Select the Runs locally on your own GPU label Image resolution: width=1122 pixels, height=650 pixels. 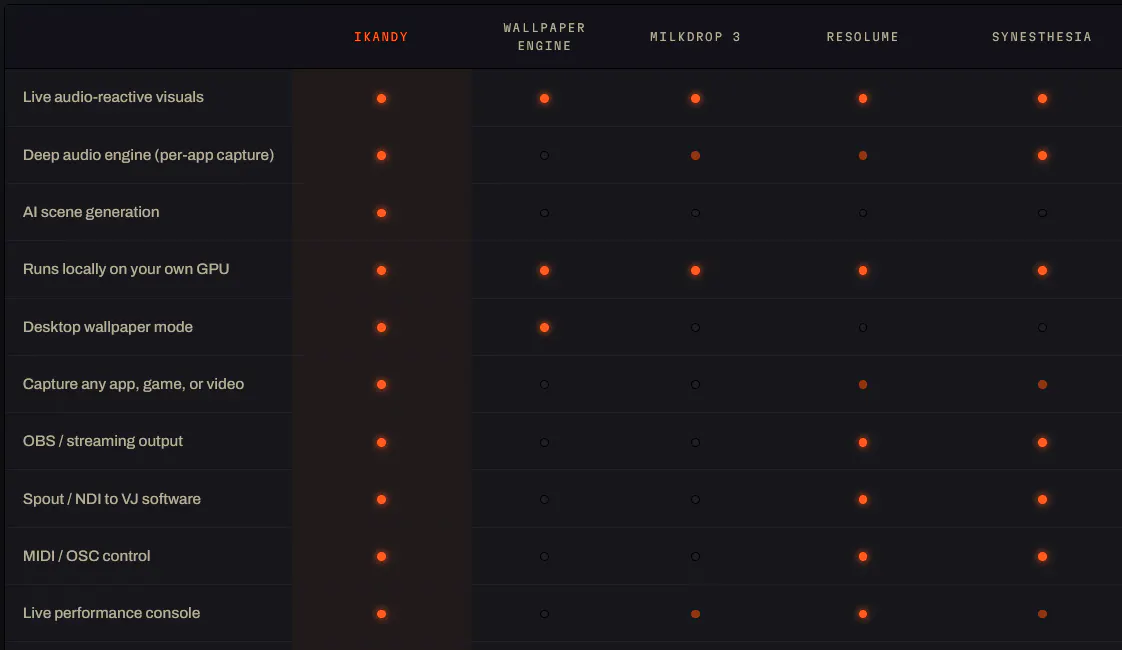click(126, 269)
